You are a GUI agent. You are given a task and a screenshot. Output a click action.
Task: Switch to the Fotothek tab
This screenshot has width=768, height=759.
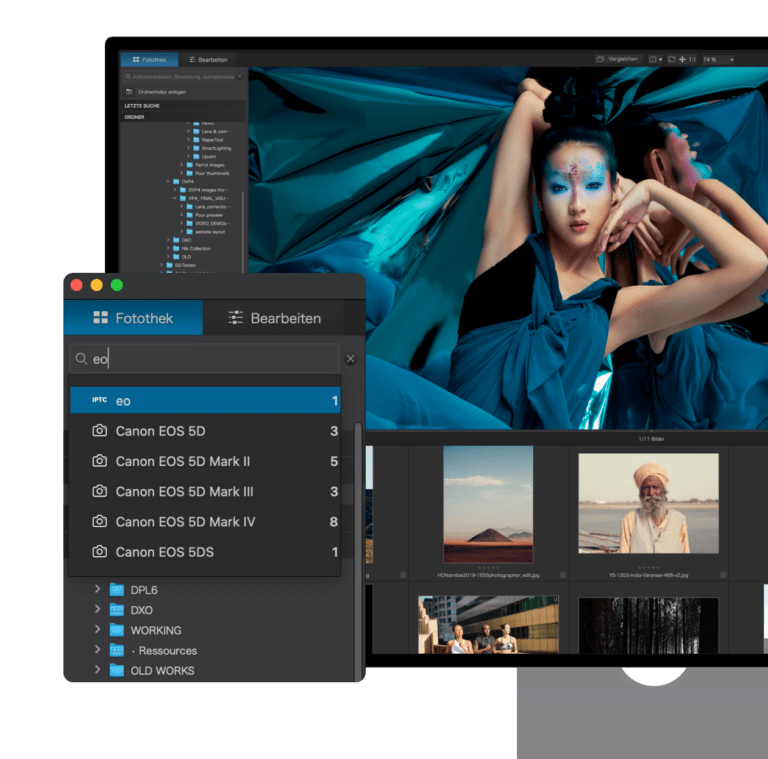133,318
